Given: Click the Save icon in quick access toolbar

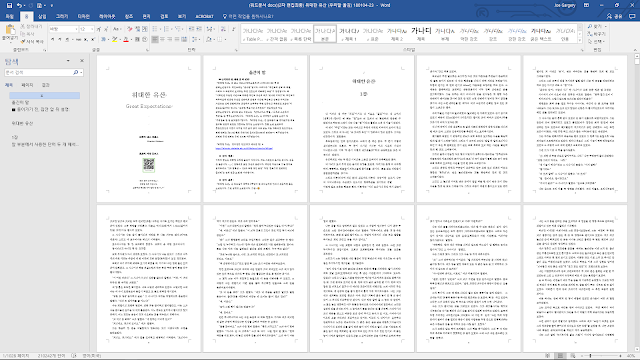Looking at the screenshot, I should pos(9,5).
